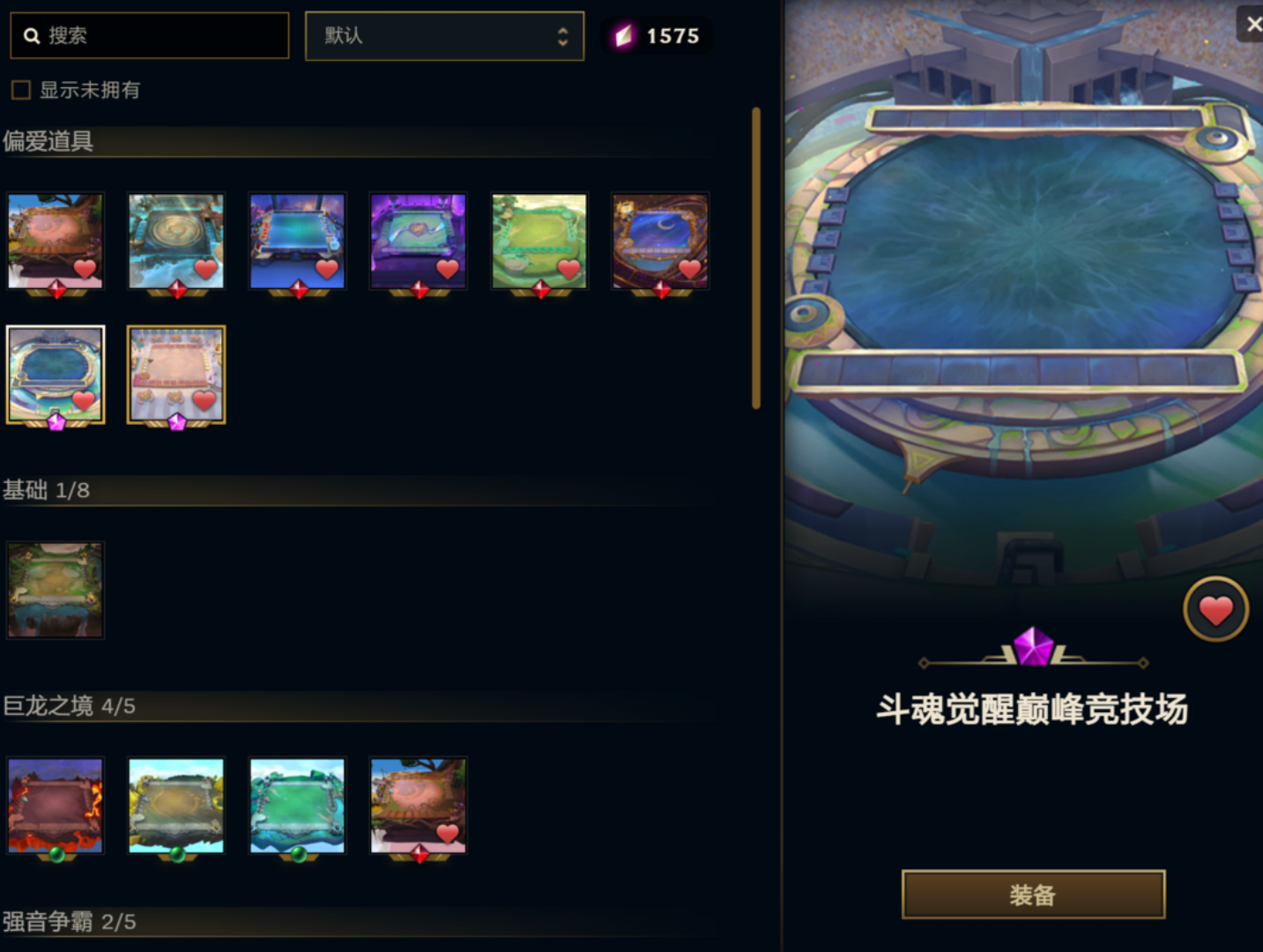
Task: Enable the 显示未拥有 checkbox
Action: (21, 90)
